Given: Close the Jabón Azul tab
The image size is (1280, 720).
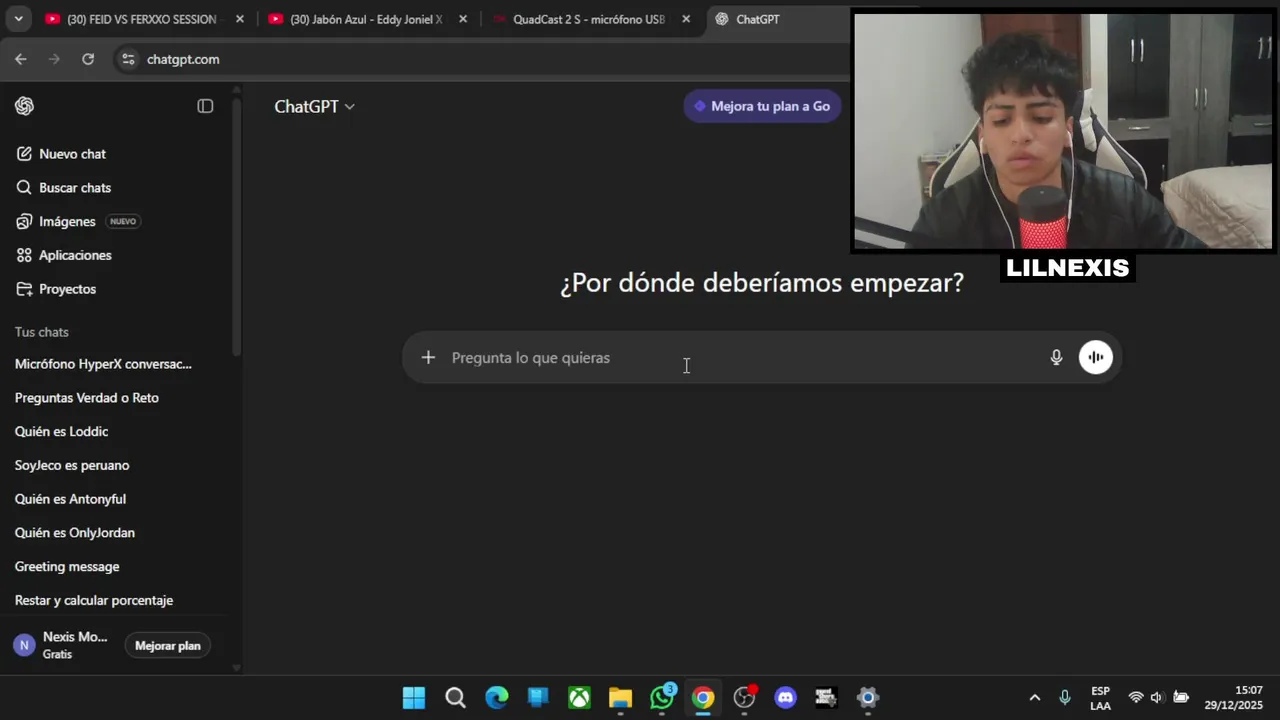Looking at the screenshot, I should pos(463,19).
